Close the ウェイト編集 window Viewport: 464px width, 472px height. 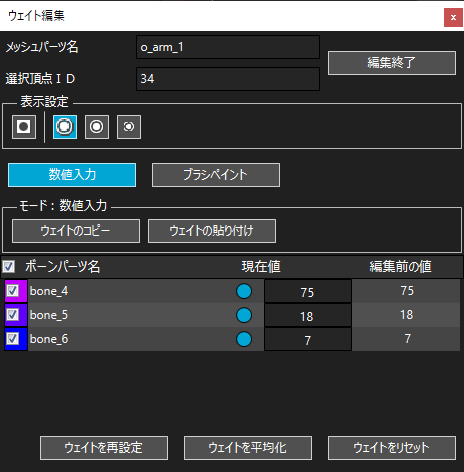[453, 17]
